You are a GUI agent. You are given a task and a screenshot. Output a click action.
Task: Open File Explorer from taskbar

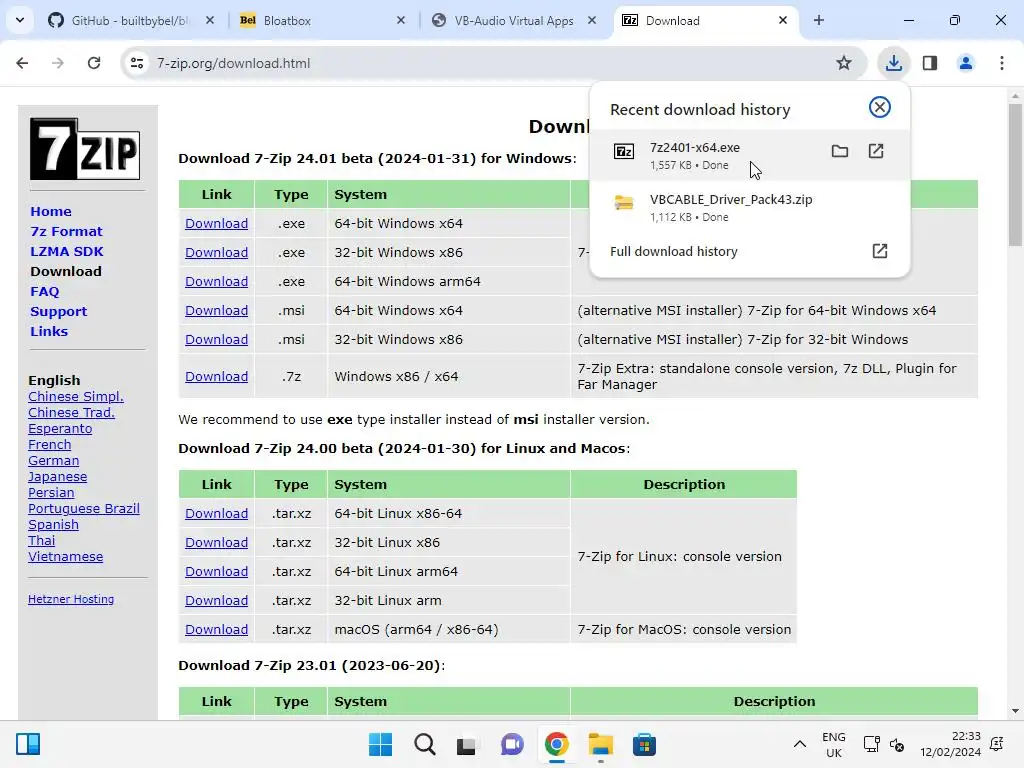pos(600,744)
